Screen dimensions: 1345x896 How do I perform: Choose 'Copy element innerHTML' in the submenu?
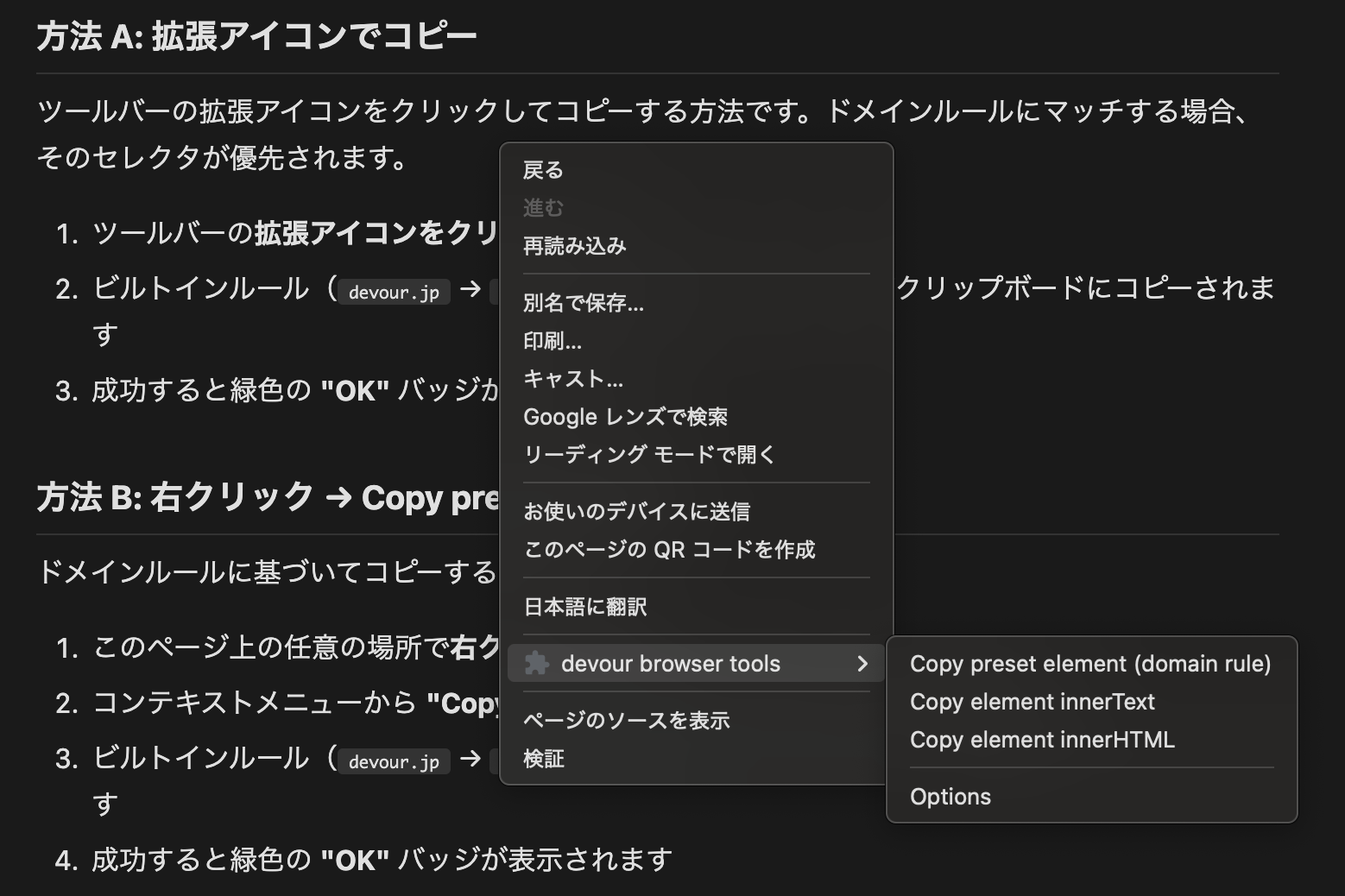tap(1042, 740)
